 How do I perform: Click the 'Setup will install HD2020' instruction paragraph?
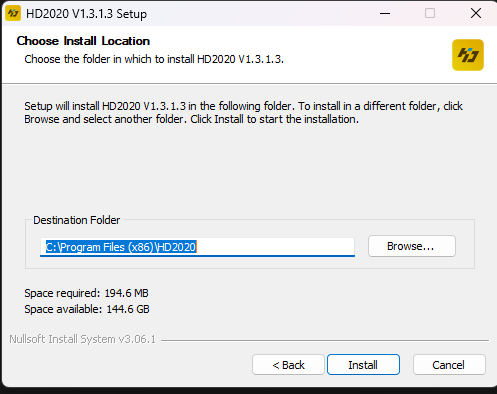click(243, 113)
